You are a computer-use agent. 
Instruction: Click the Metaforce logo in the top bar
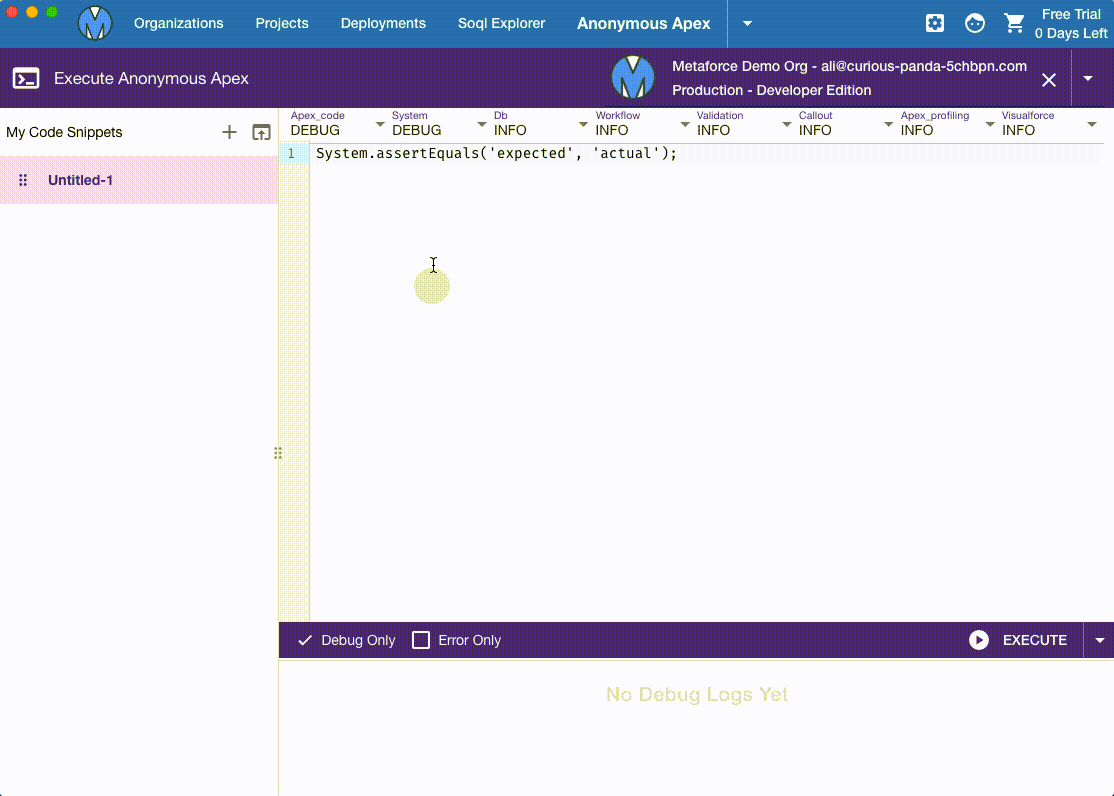tap(95, 23)
